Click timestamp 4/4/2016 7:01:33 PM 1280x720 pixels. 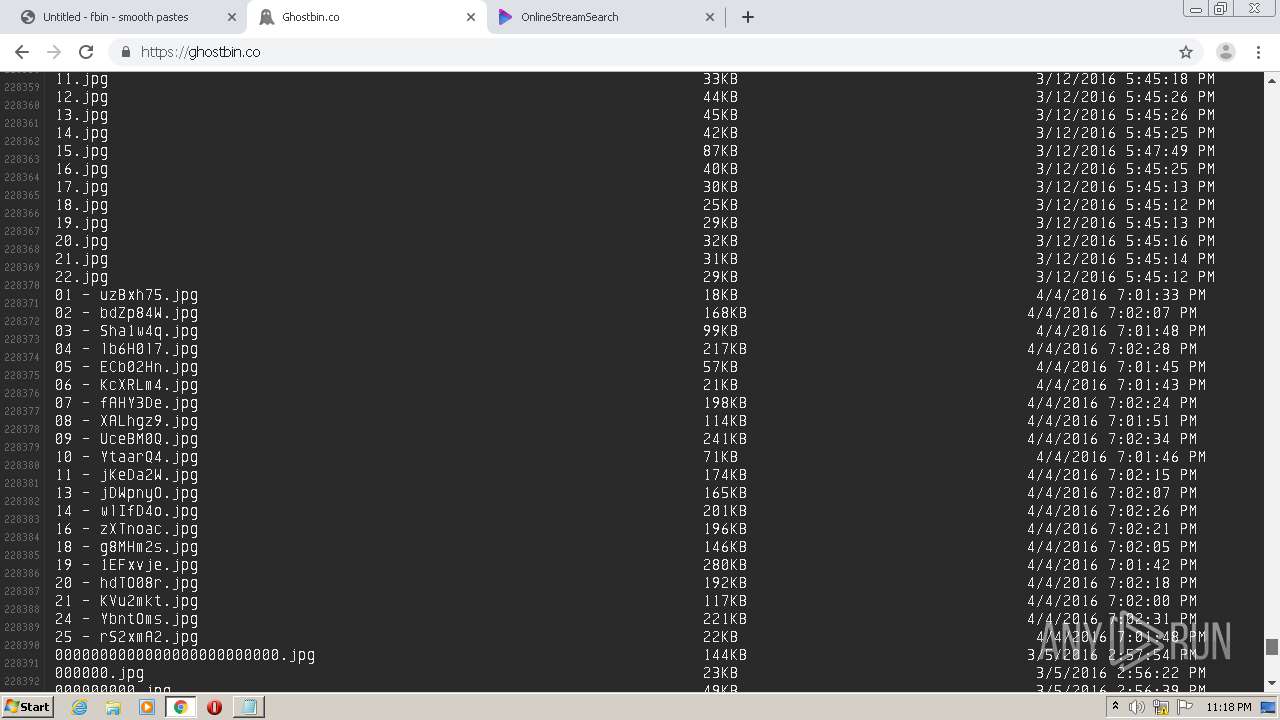coord(1121,295)
